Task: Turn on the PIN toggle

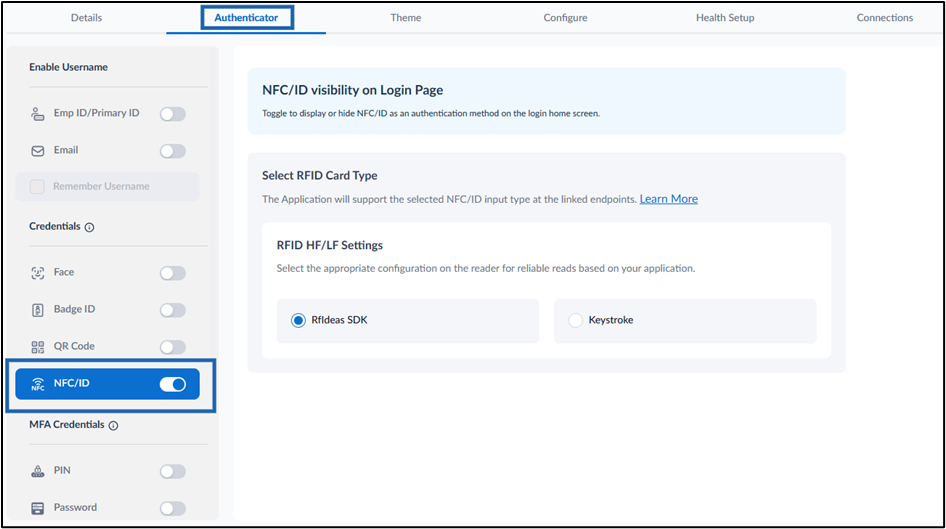Action: (173, 471)
